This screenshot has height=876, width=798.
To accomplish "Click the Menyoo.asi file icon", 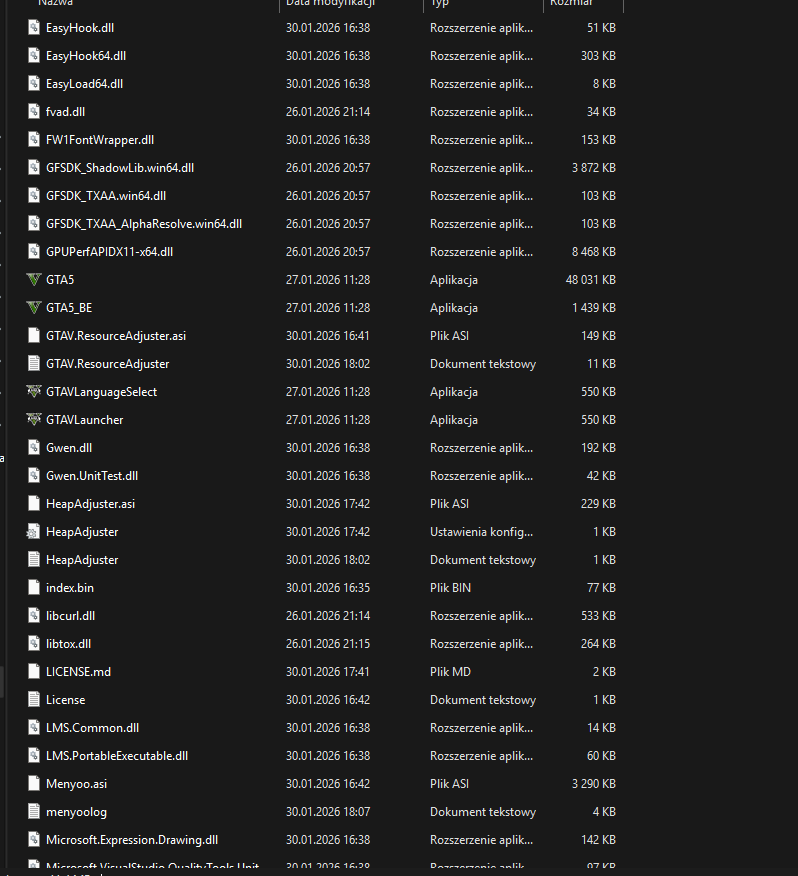I will [x=34, y=783].
